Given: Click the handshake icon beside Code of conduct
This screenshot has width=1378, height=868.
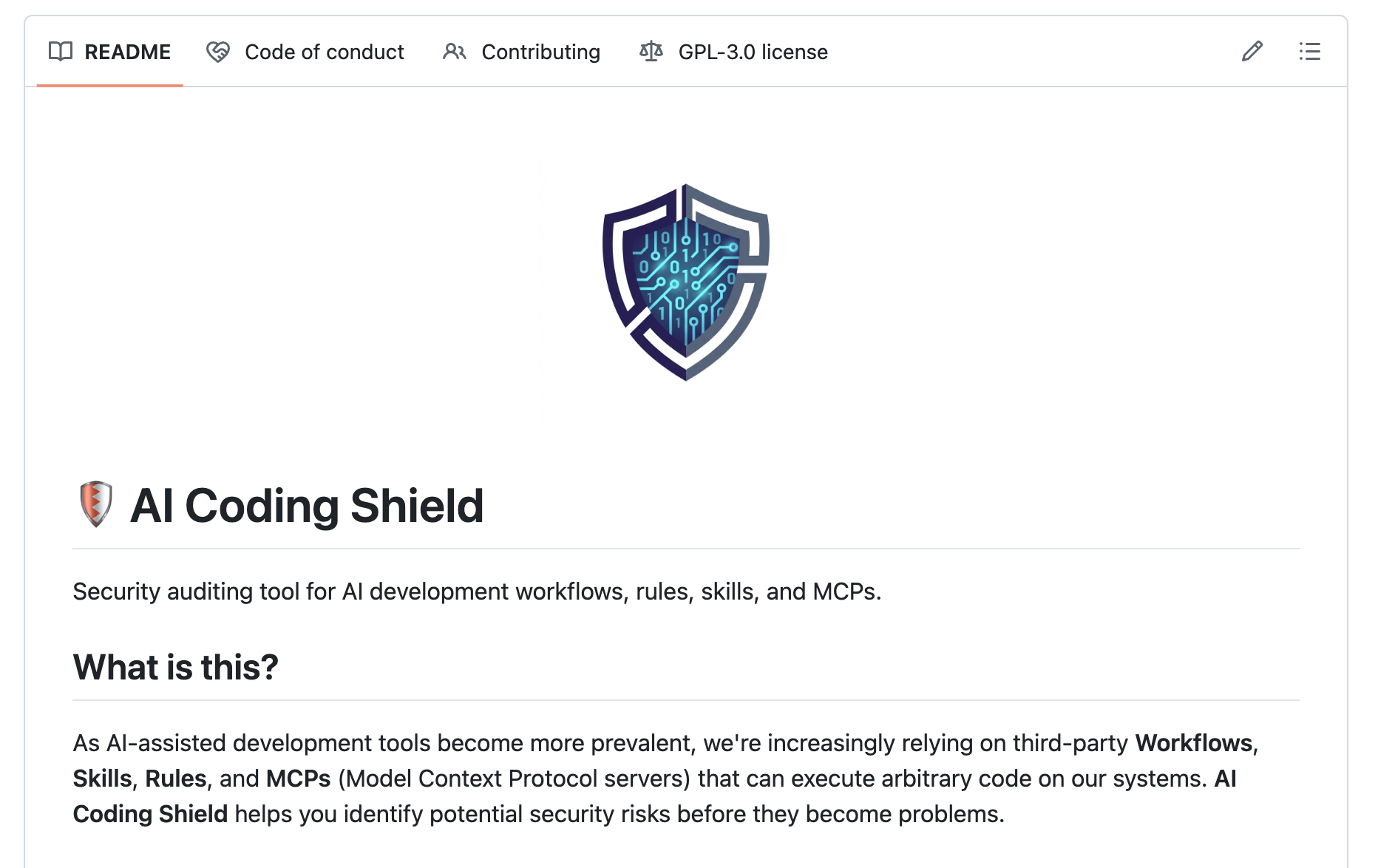Looking at the screenshot, I should click(x=217, y=52).
